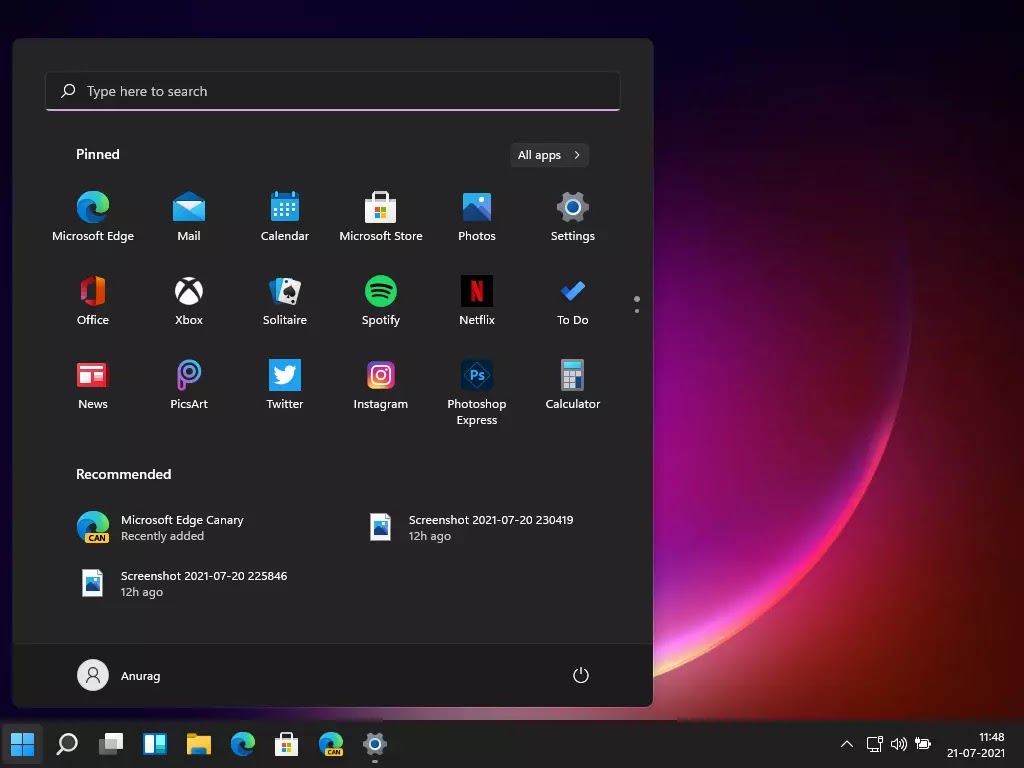Click the Anurag account button
The image size is (1024, 768).
pyautogui.click(x=118, y=675)
